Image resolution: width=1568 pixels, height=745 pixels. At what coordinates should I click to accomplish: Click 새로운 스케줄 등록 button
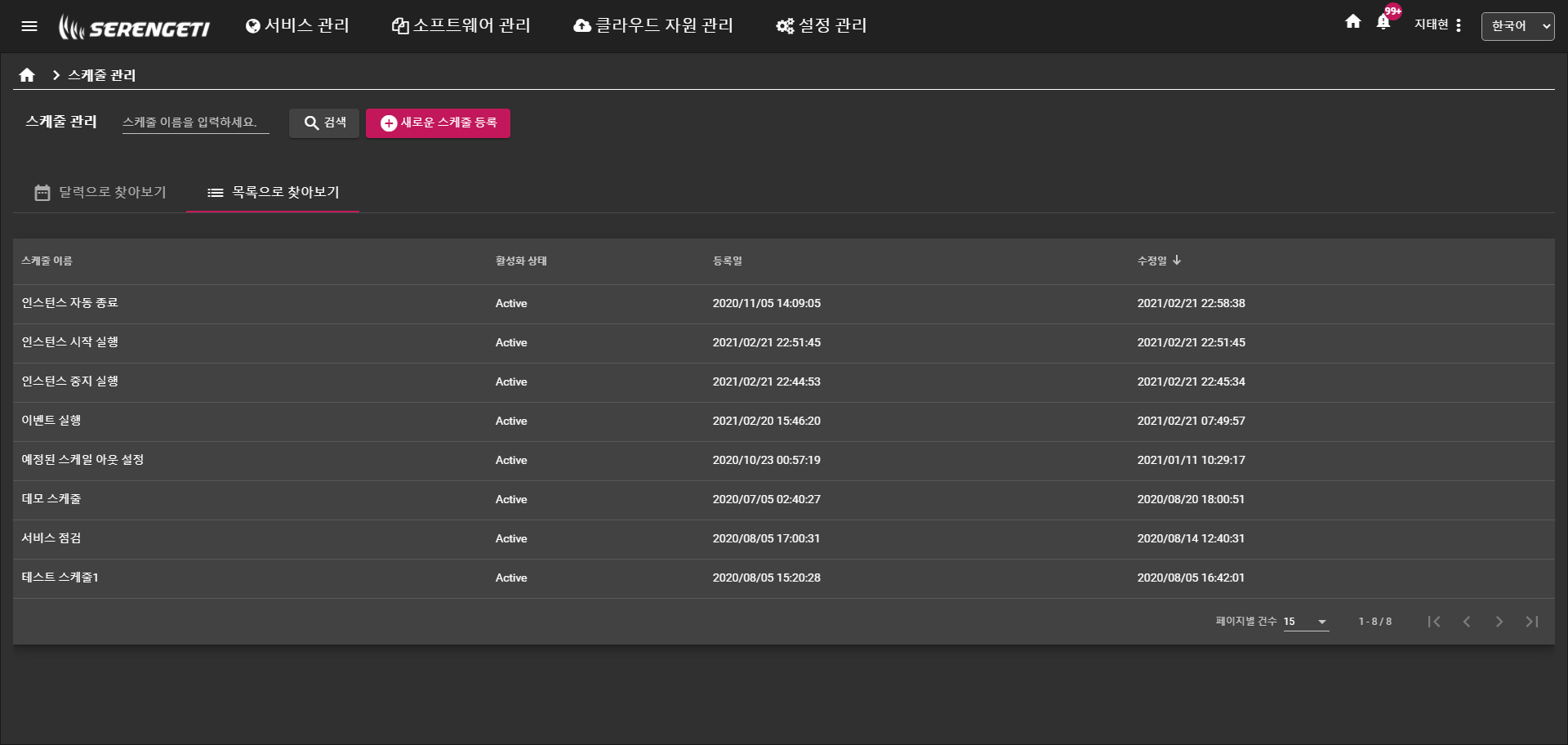point(438,123)
